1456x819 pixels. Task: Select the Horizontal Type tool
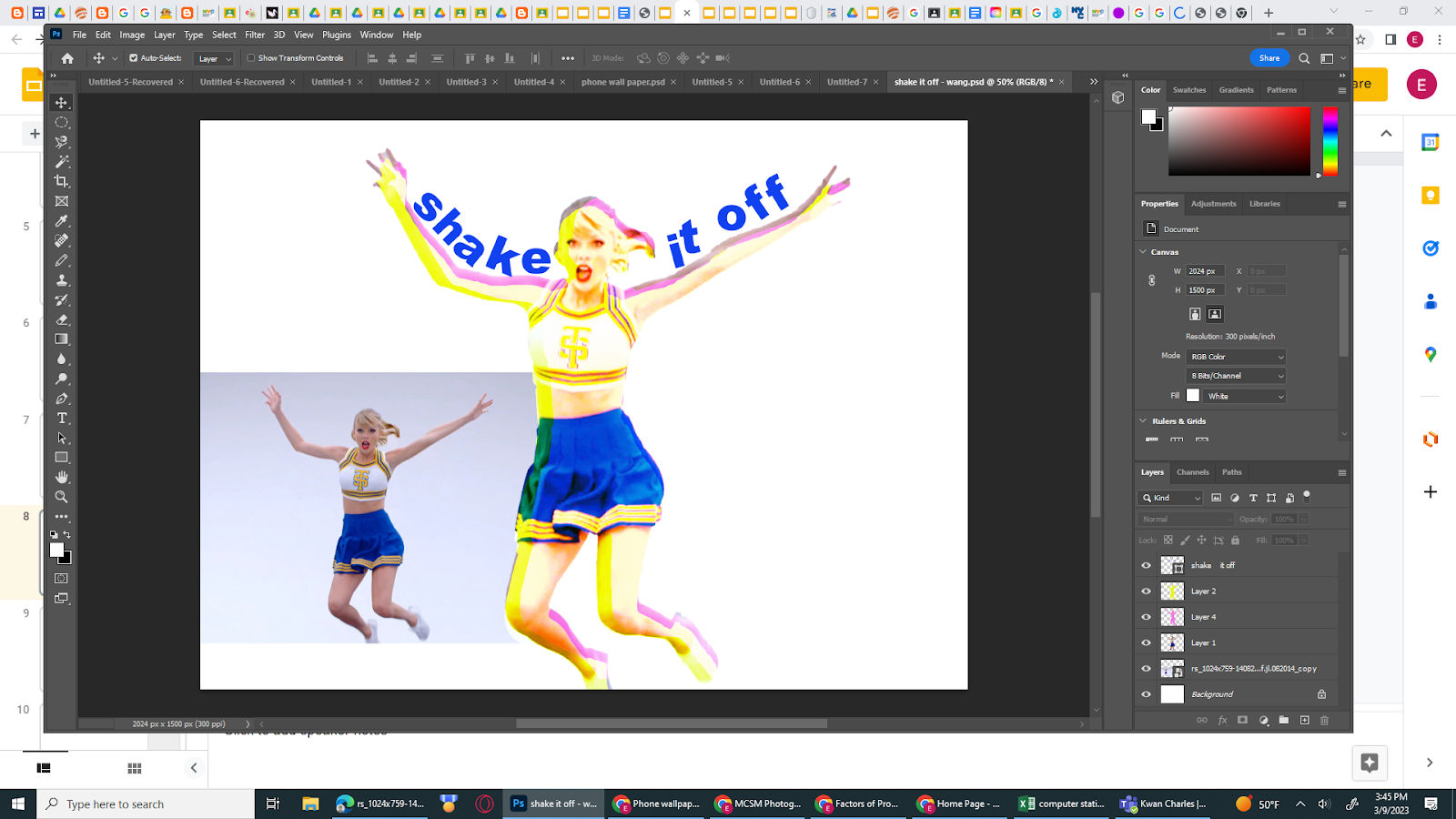[x=62, y=419]
